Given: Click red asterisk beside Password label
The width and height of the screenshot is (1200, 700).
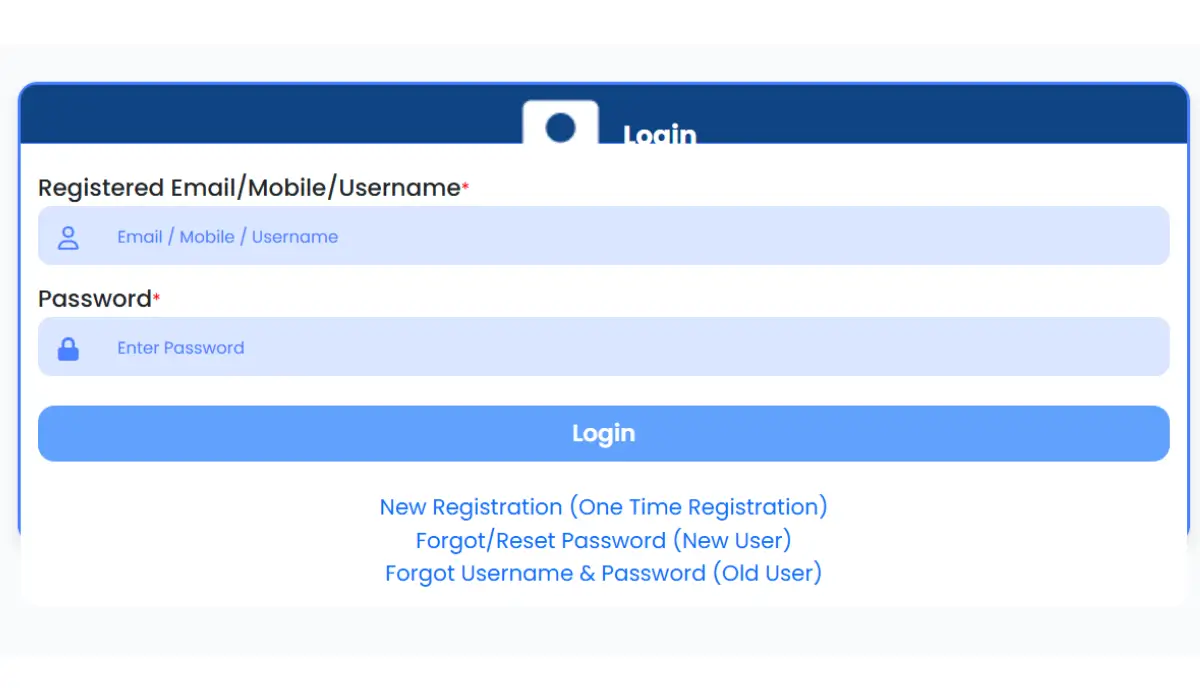Looking at the screenshot, I should 156,298.
